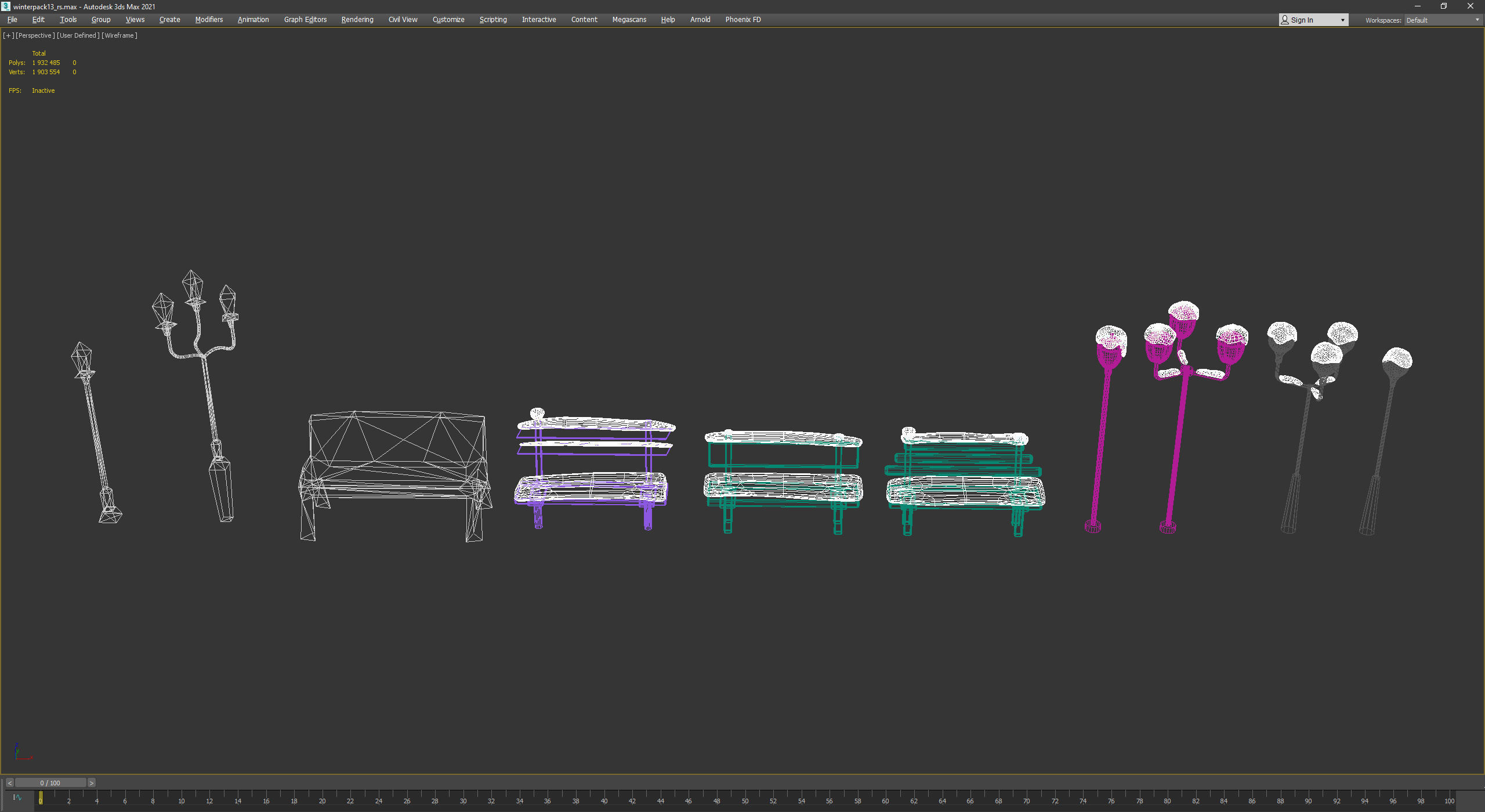This screenshot has height=812, width=1485.
Task: Click the Sign In button
Action: click(1302, 20)
